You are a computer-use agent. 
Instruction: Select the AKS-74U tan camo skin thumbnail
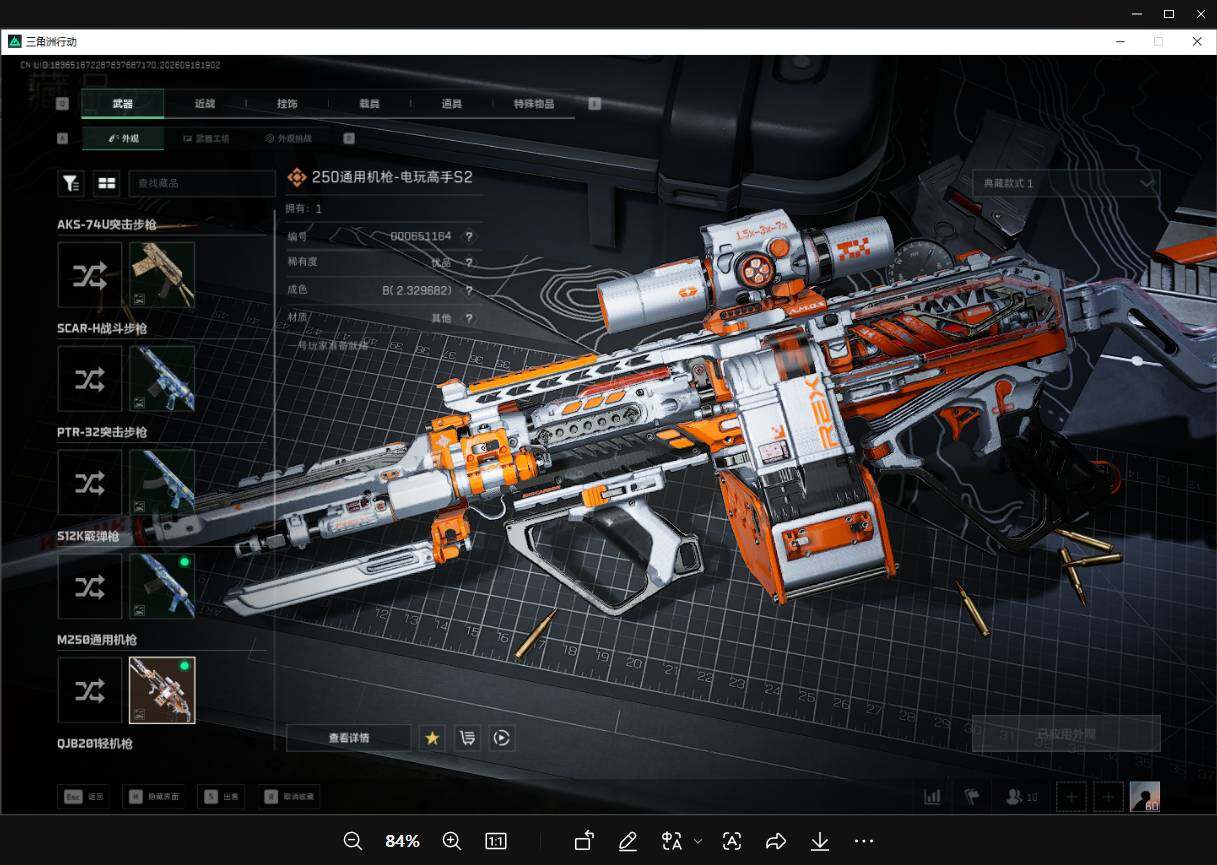click(x=162, y=275)
